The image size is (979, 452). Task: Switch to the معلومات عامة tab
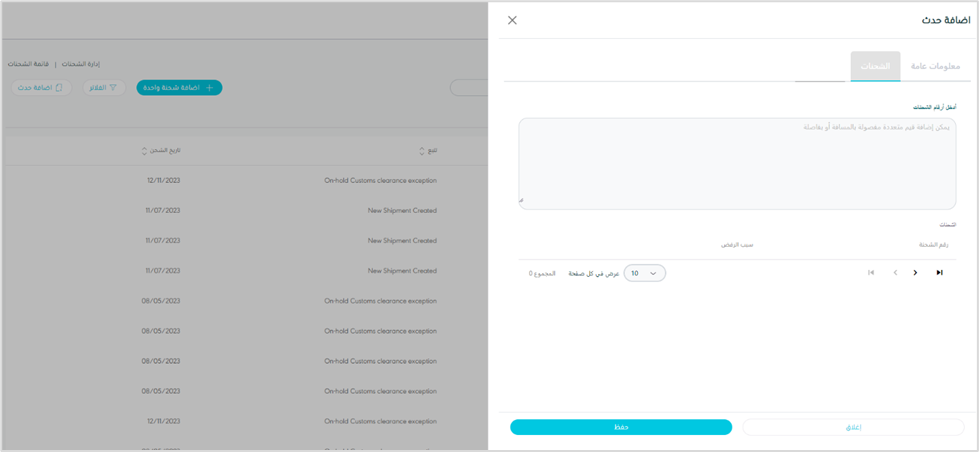[937, 66]
